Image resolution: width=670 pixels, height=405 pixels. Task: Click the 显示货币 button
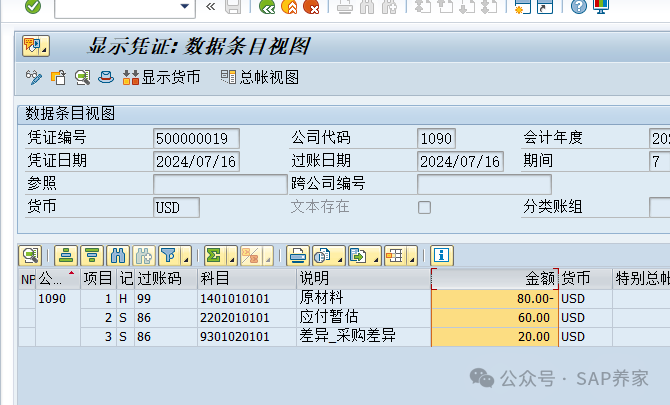pos(162,77)
